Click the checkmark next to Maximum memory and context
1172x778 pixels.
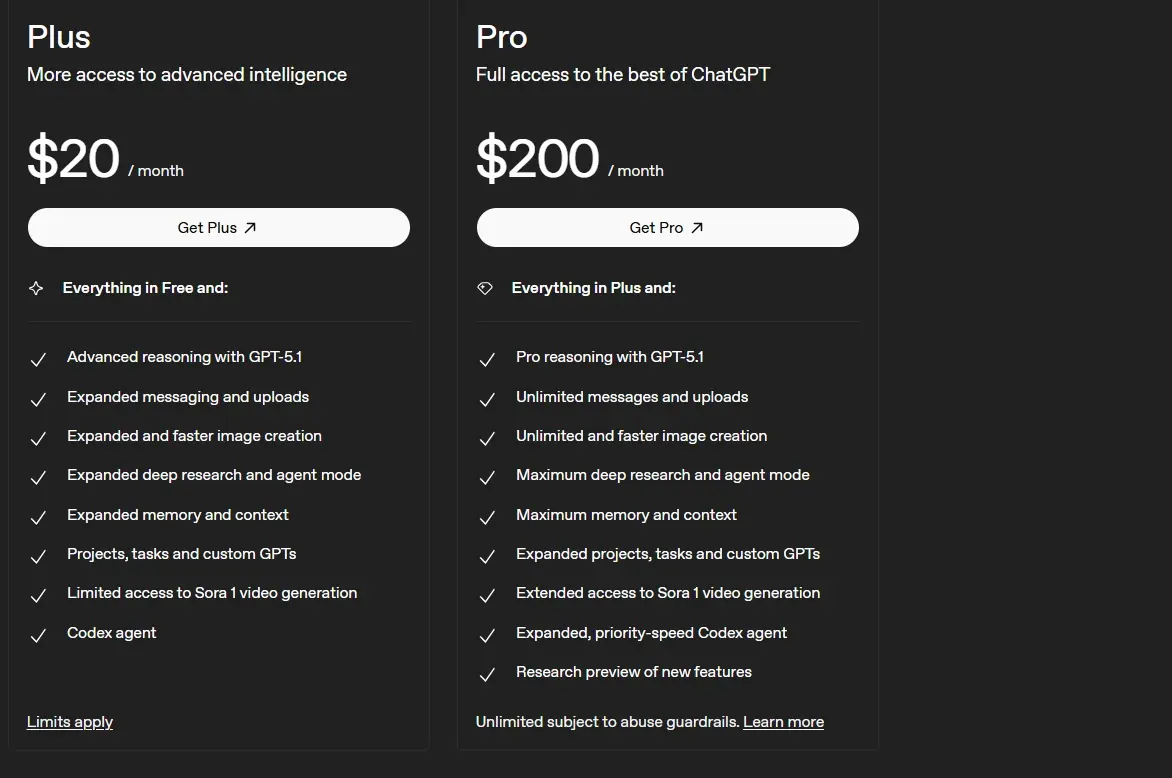487,518
